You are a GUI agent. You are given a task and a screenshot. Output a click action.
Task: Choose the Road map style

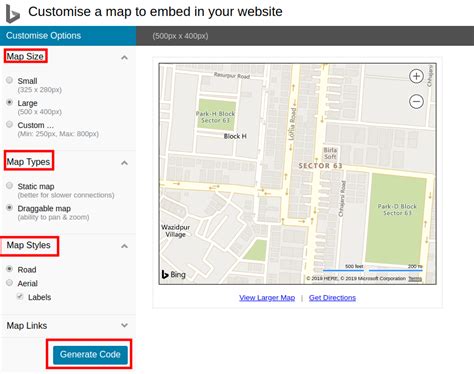[9, 269]
